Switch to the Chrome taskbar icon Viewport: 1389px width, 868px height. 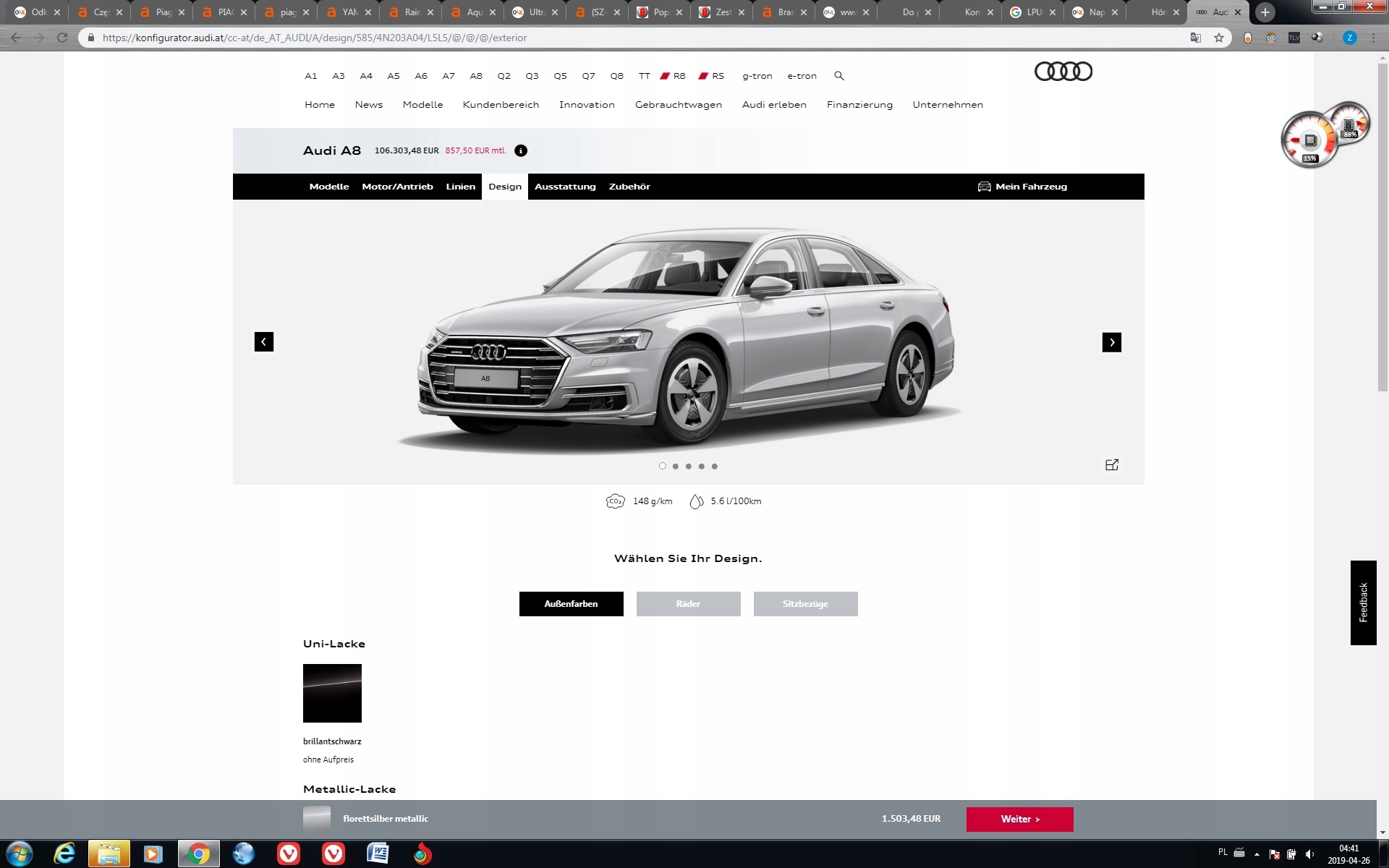tap(198, 854)
